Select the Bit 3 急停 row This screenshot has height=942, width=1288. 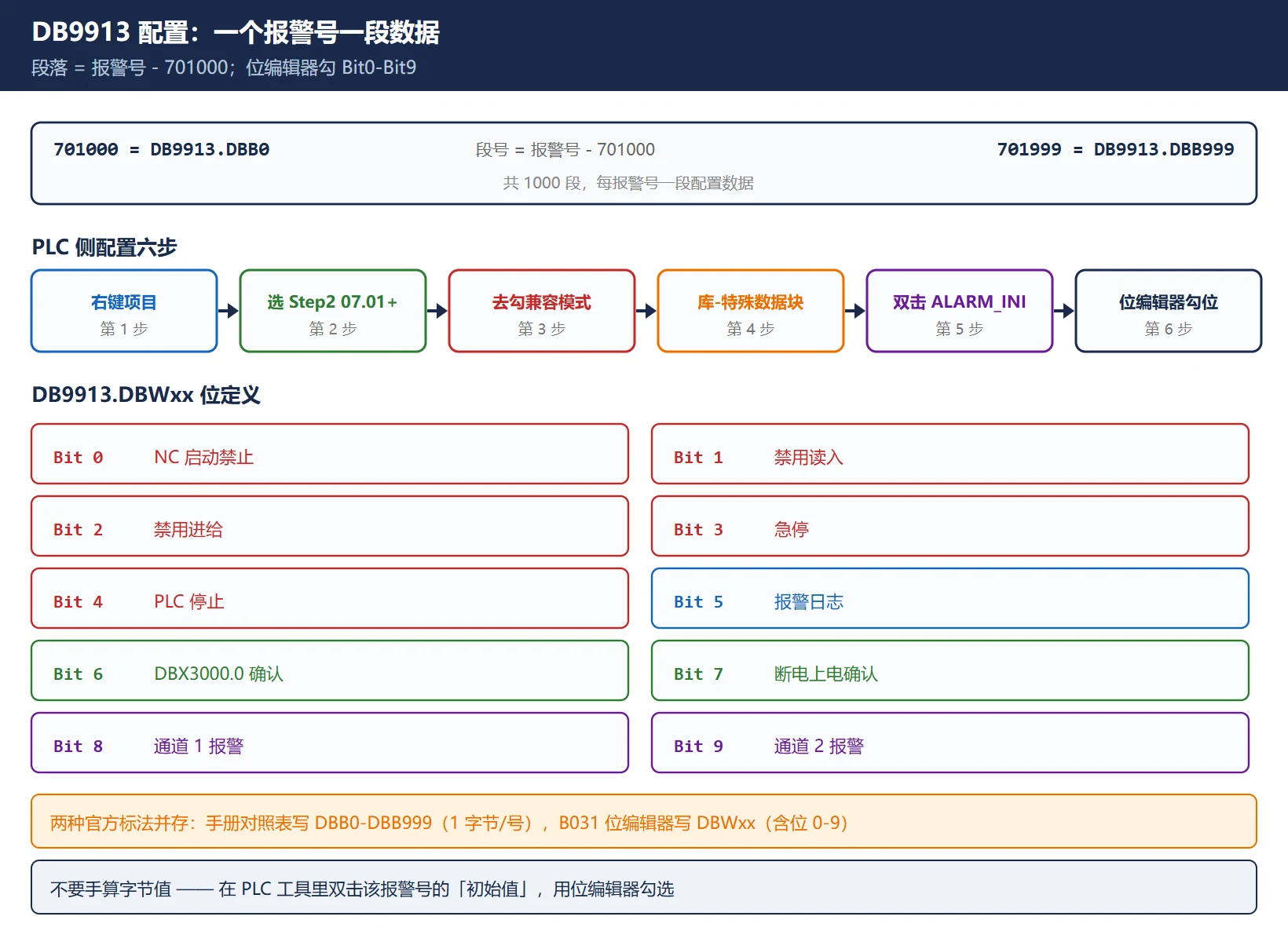click(950, 526)
